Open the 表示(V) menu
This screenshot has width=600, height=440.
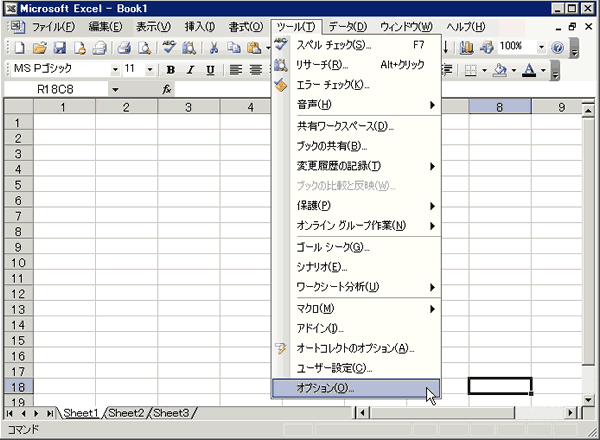click(153, 27)
